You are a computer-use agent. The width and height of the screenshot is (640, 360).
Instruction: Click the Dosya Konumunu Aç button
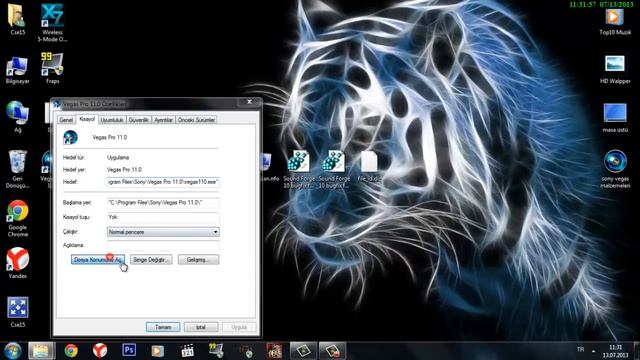click(98, 260)
